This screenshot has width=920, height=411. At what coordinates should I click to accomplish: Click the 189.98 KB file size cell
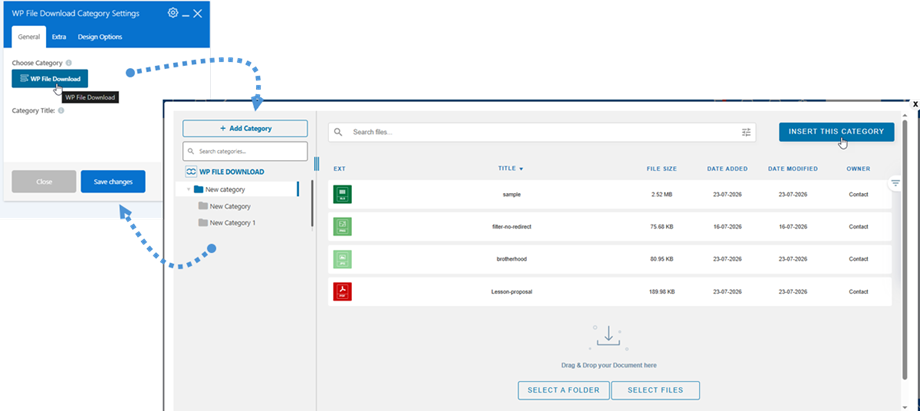[x=662, y=291]
